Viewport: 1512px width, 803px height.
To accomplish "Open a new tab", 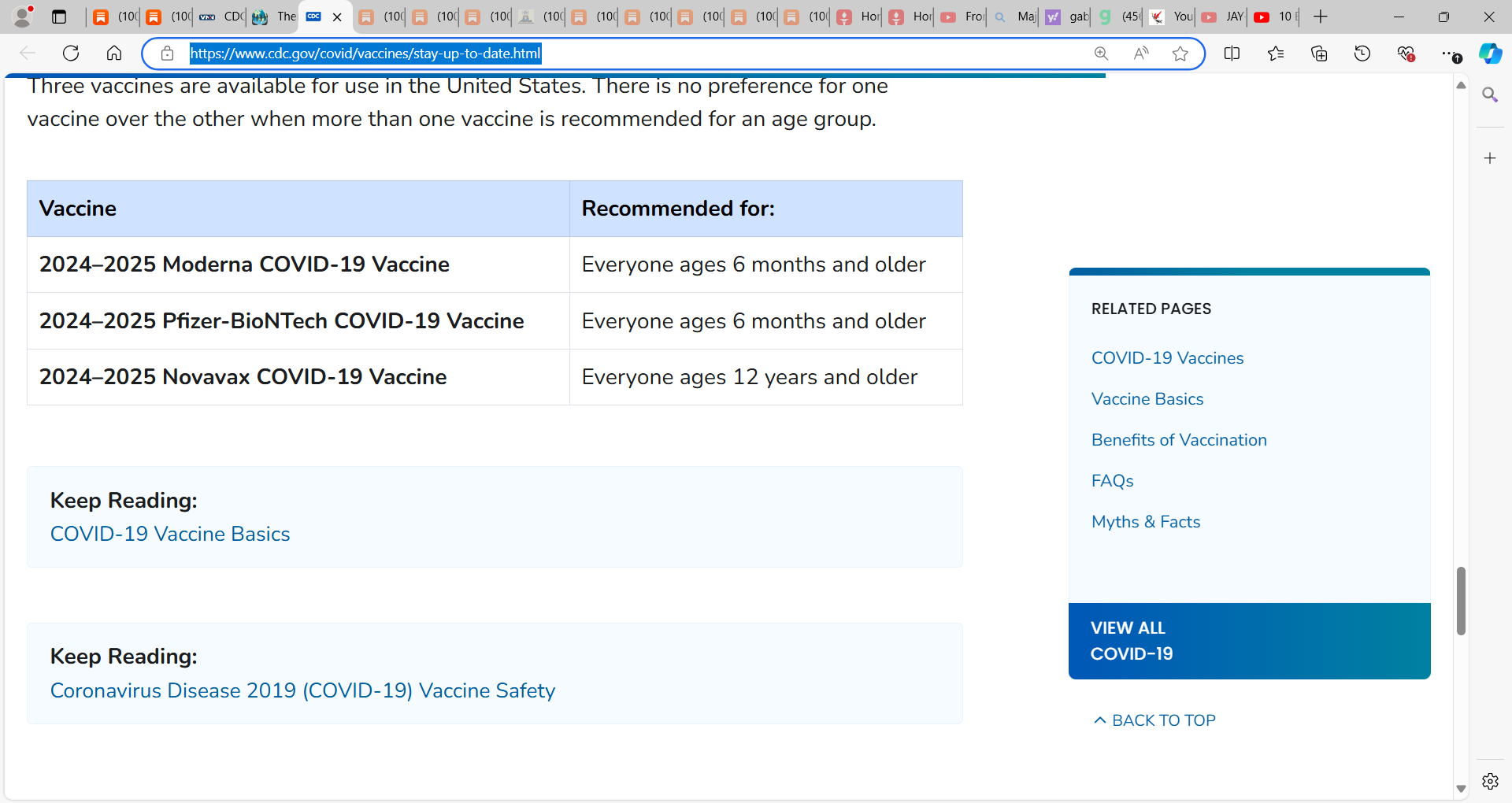I will coord(1321,17).
